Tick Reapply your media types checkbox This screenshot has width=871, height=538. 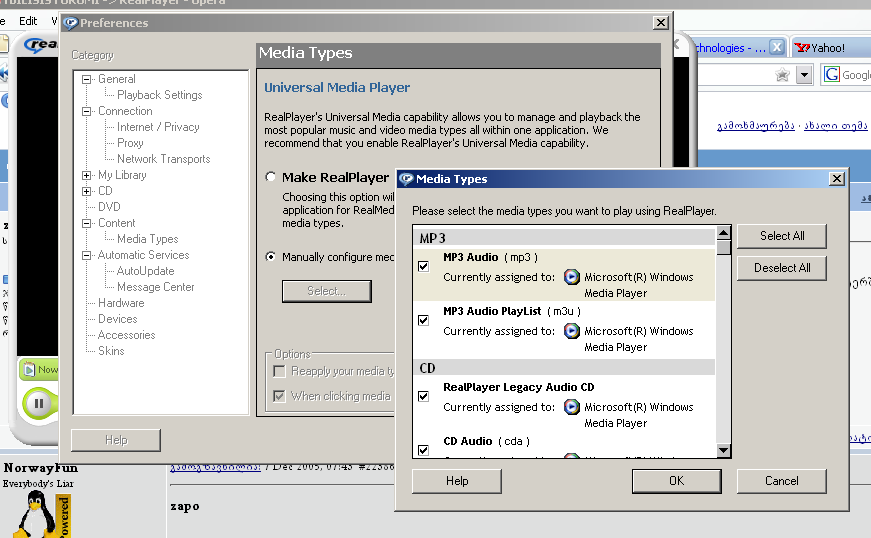pos(279,371)
